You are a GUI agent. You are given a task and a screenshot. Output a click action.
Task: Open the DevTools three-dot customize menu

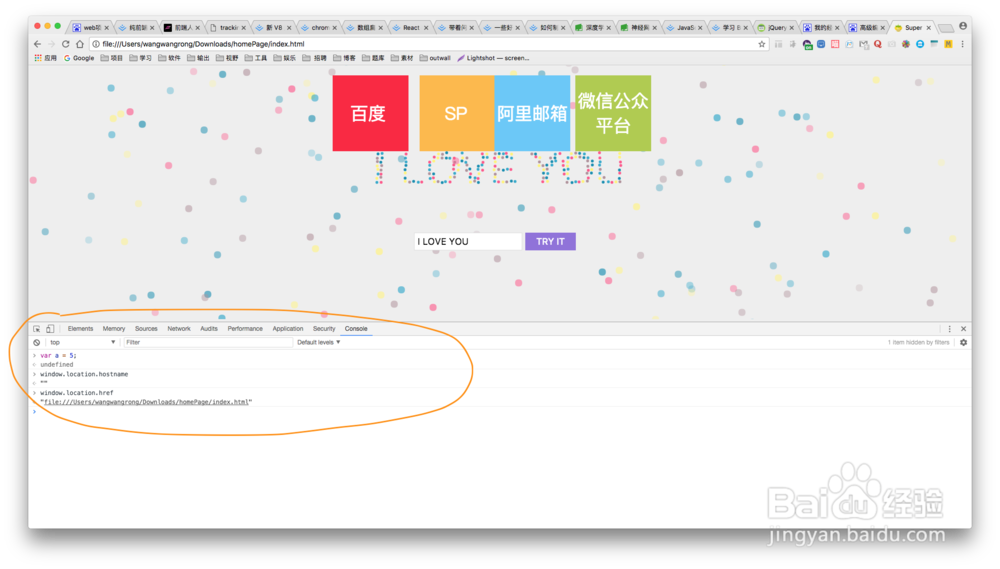pyautogui.click(x=950, y=329)
